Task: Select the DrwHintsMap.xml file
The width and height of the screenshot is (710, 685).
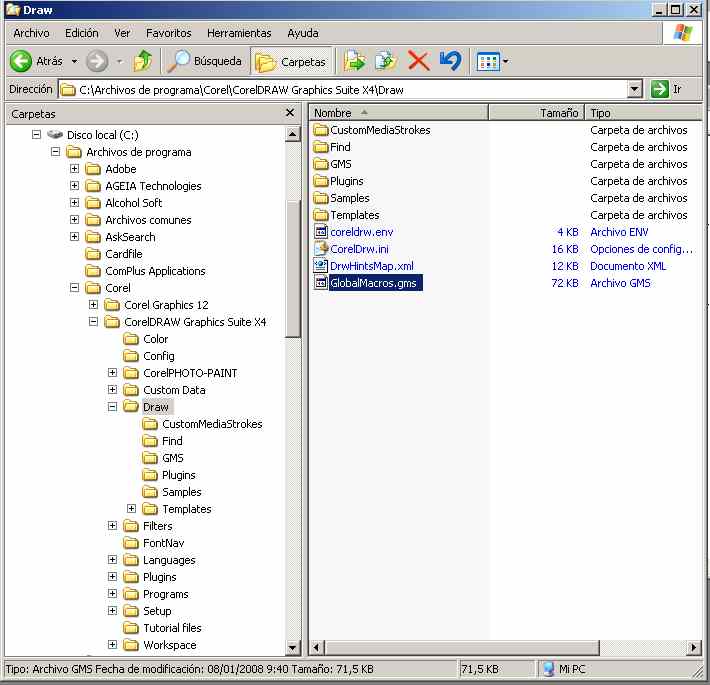Action: [371, 266]
